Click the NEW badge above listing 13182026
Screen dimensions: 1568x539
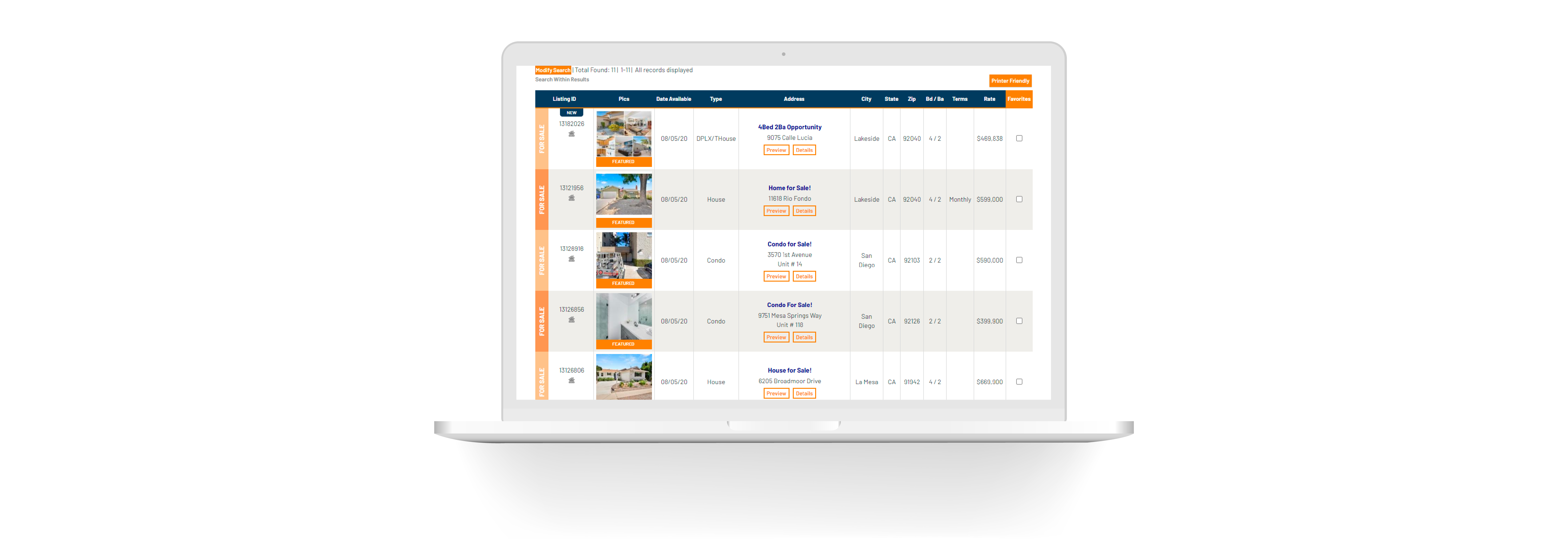tap(572, 113)
